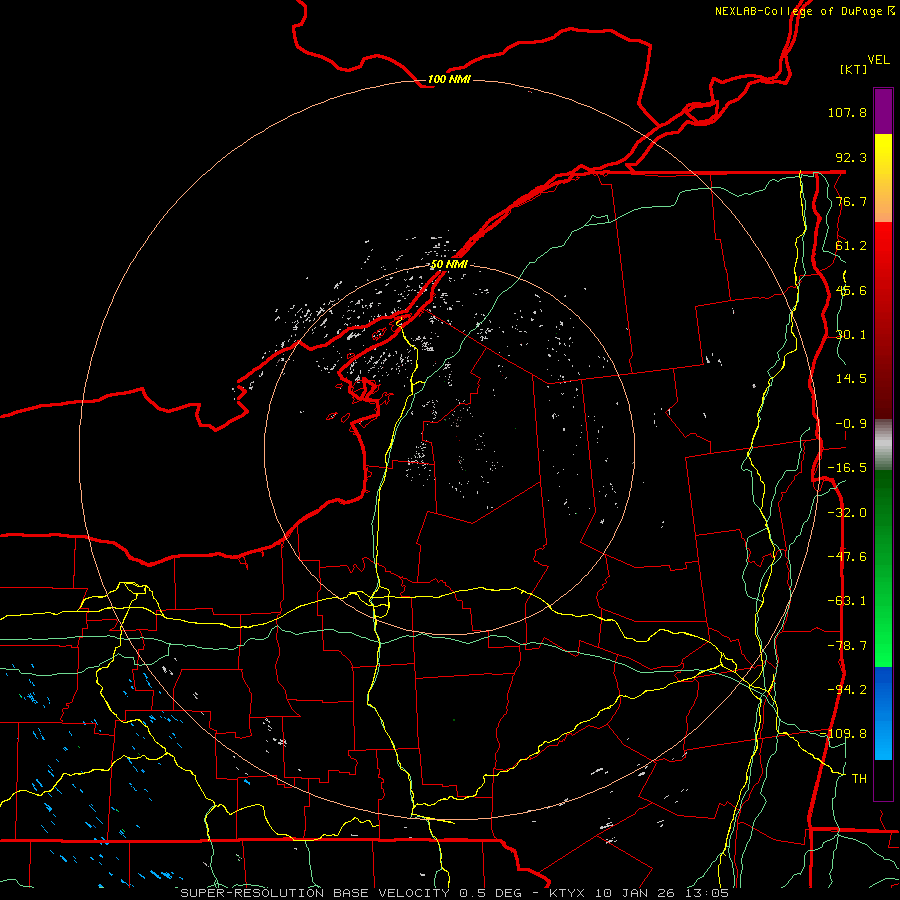Select the 92.3 velocity scale value
Image resolution: width=900 pixels, height=900 pixels.
(x=851, y=157)
